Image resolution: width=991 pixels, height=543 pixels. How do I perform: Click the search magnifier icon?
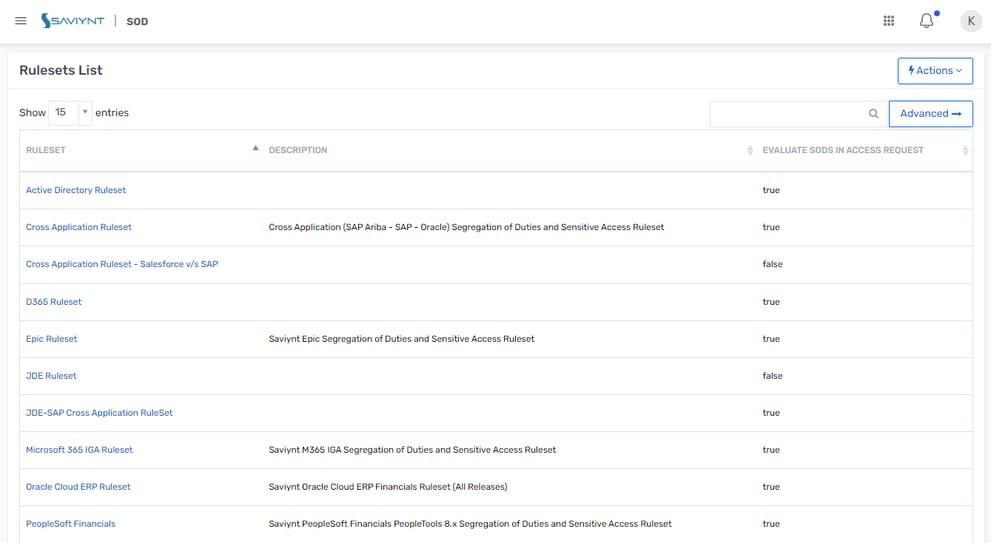point(873,114)
